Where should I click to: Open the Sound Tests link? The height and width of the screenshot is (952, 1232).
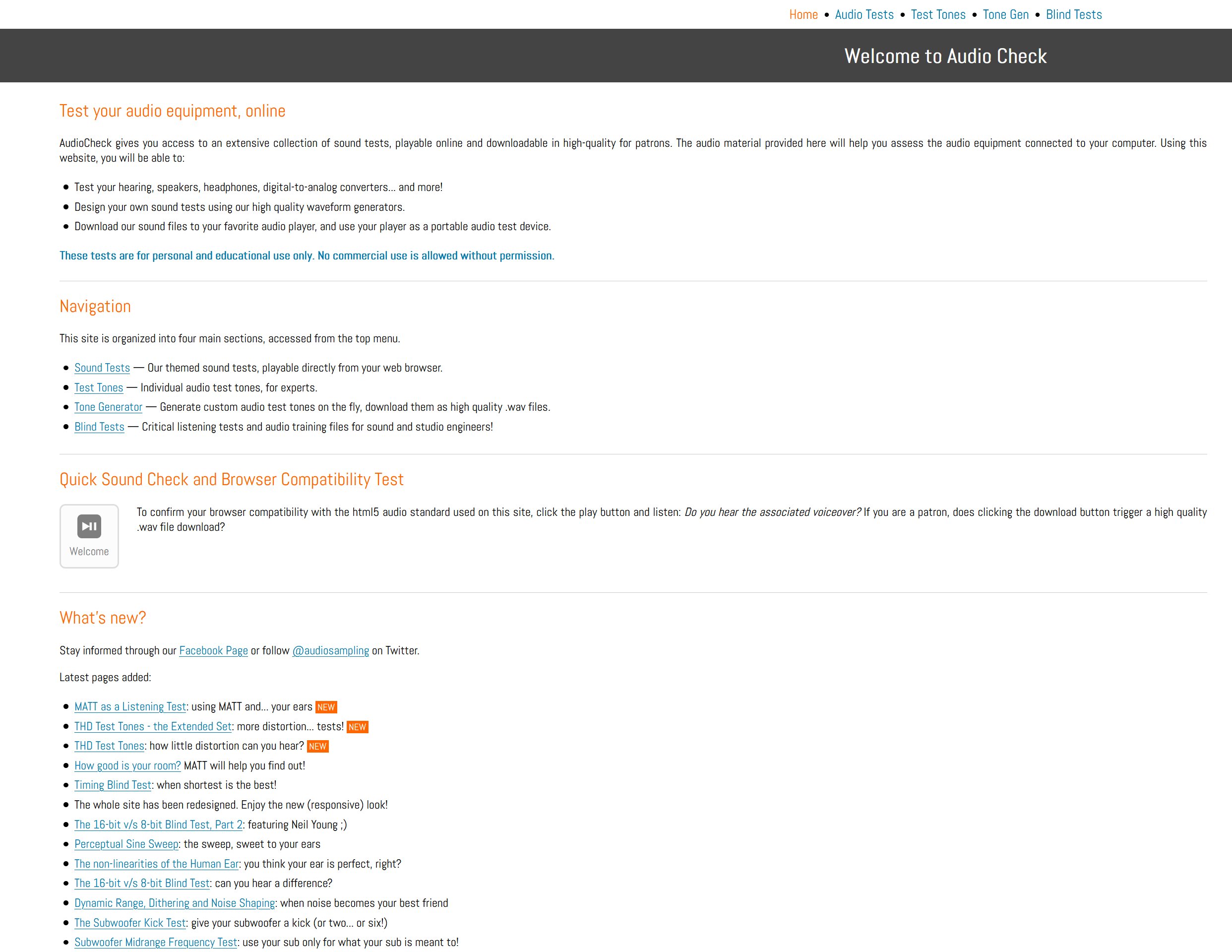pyautogui.click(x=102, y=368)
